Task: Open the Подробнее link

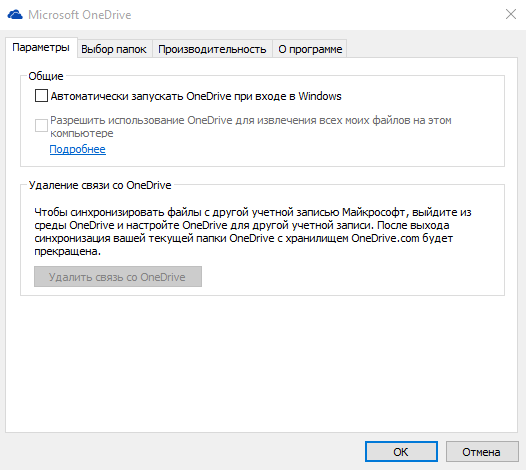Action: (77, 149)
